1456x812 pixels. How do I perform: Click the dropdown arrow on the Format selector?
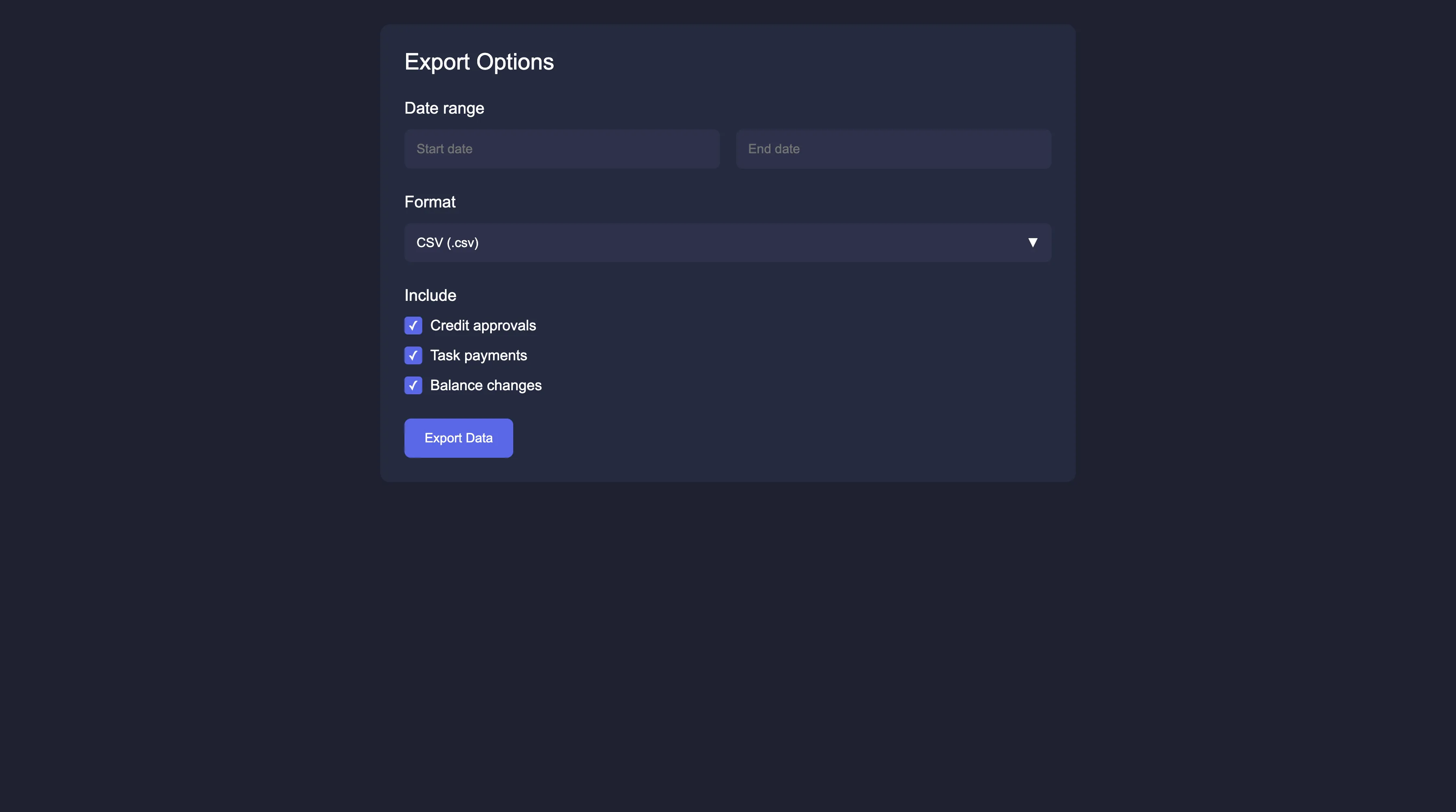[x=1033, y=242]
